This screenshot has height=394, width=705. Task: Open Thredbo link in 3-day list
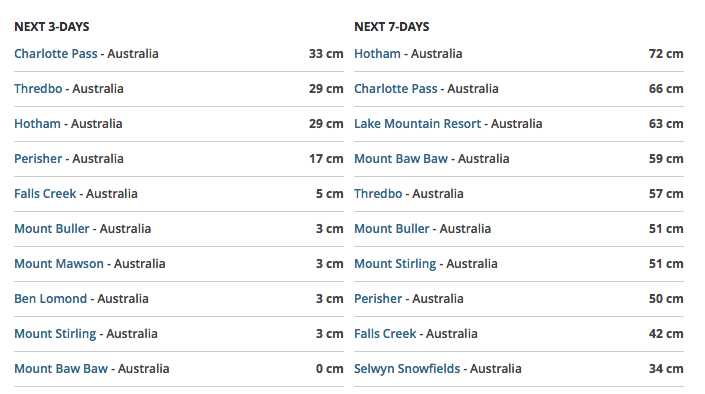pyautogui.click(x=38, y=89)
